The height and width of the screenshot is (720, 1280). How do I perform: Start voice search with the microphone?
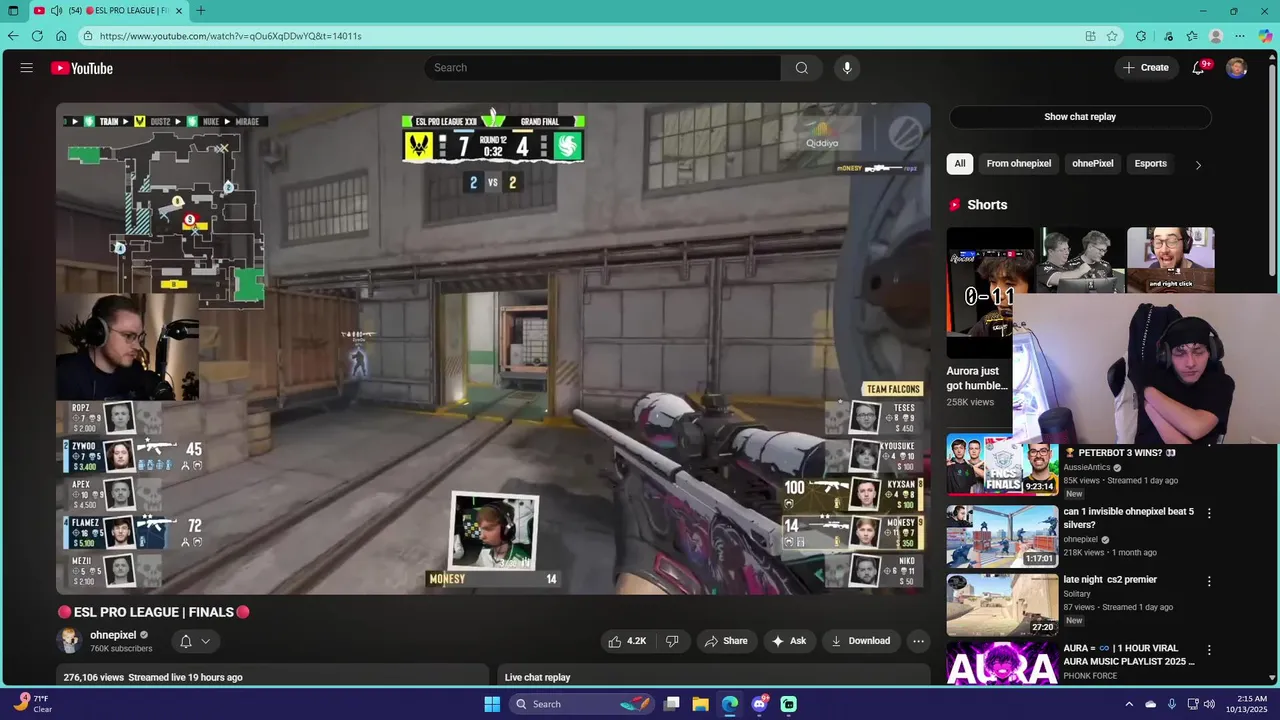point(847,68)
